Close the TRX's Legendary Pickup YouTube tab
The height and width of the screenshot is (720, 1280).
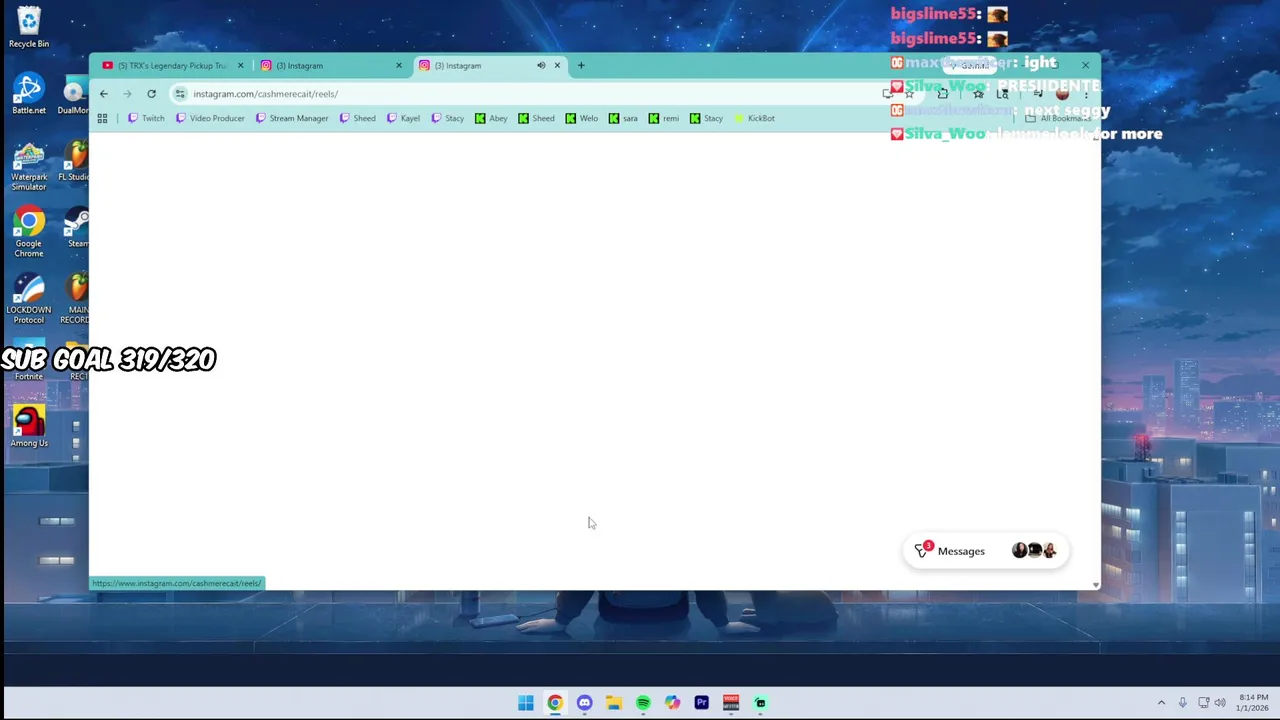pos(240,66)
